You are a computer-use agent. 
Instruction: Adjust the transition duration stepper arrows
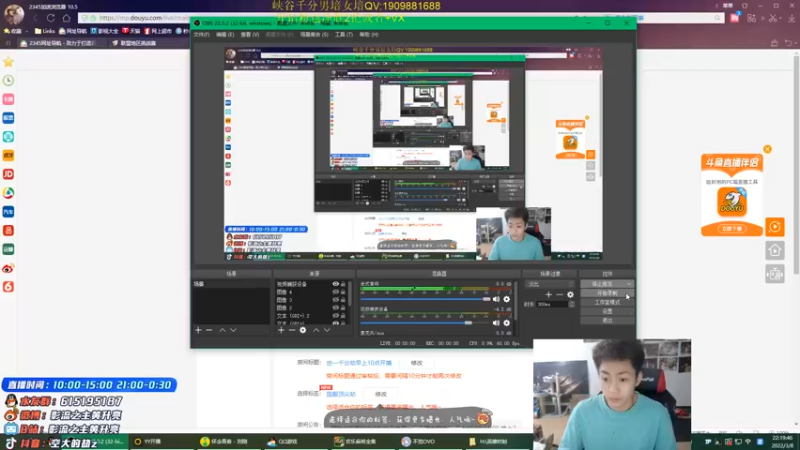pos(571,304)
